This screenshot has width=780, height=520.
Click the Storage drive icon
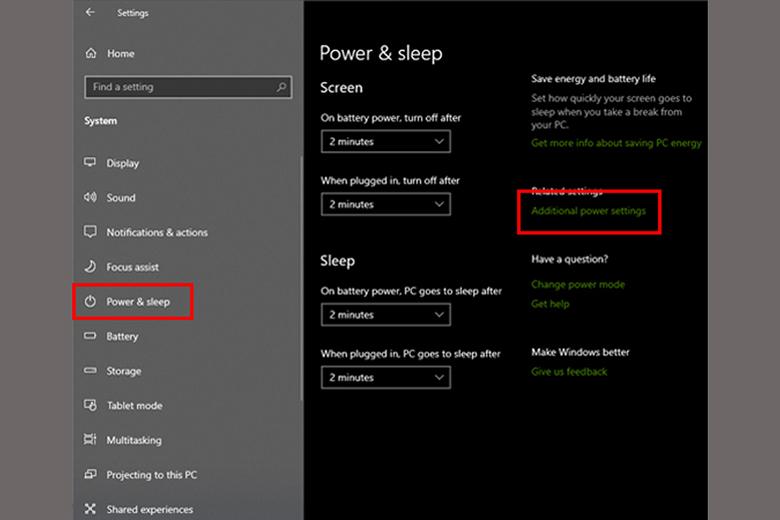pyautogui.click(x=90, y=371)
